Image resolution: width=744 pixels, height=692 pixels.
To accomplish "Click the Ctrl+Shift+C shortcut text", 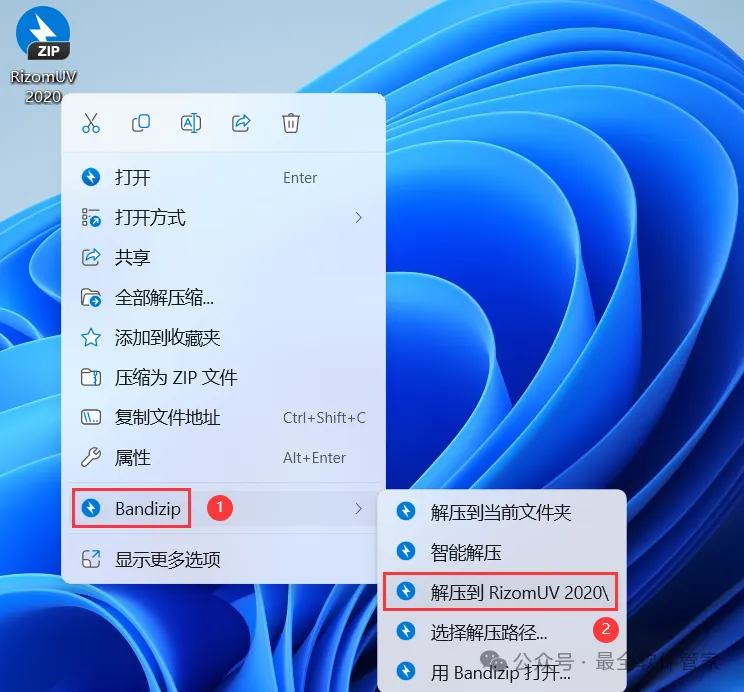I will point(324,418).
